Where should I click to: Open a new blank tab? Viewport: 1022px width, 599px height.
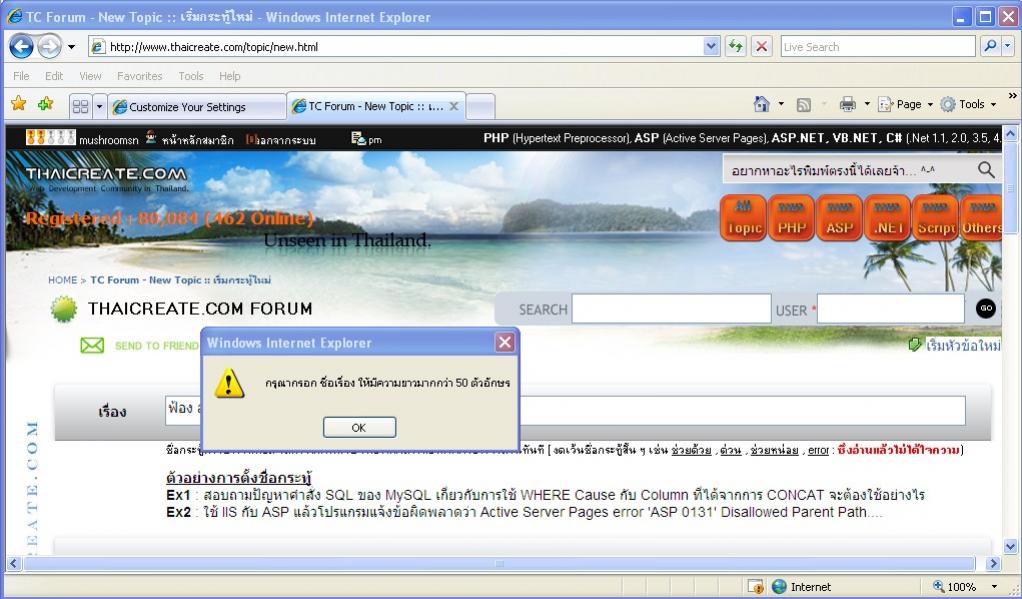click(x=481, y=106)
